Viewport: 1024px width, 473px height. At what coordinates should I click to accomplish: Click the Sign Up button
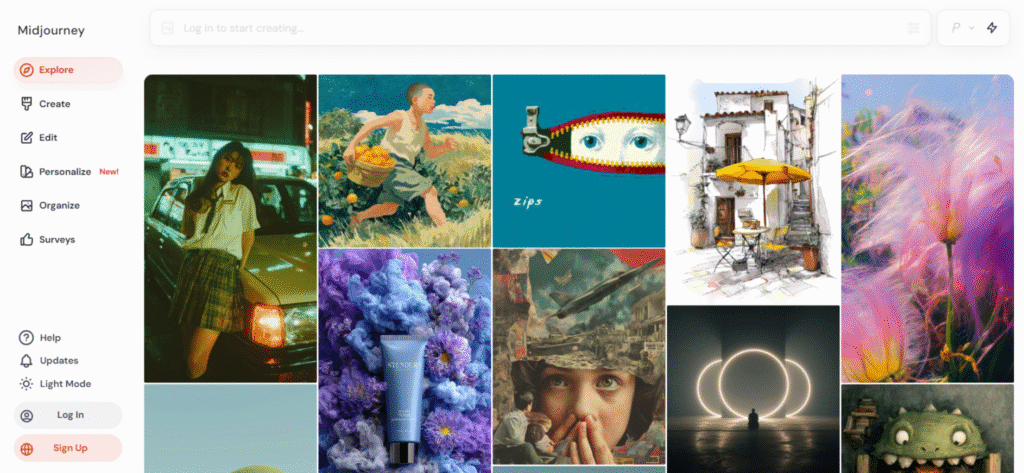(x=68, y=448)
